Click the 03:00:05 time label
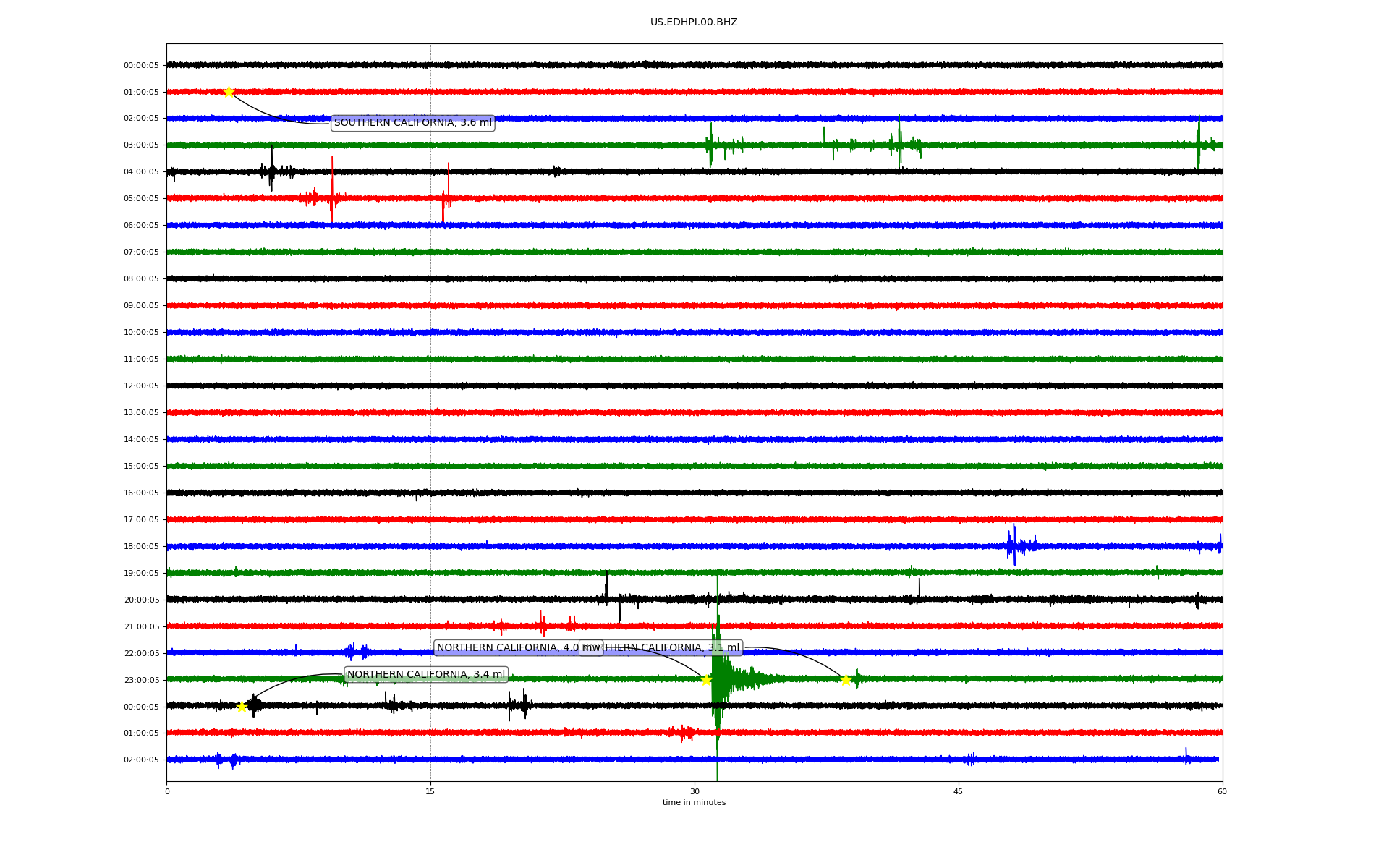The width and height of the screenshot is (1389, 868). pos(141,145)
